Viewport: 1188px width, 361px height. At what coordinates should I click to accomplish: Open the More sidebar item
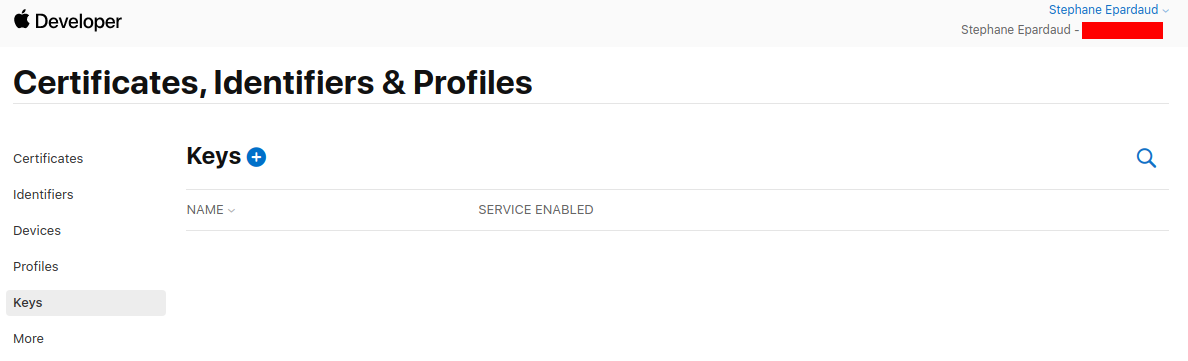pyautogui.click(x=29, y=338)
